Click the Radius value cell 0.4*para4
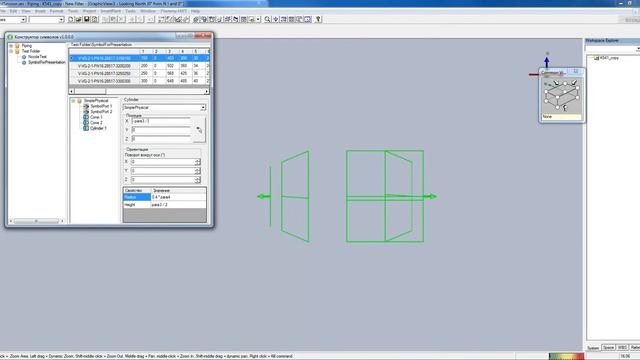Image resolution: width=640 pixels, height=360 pixels. [x=178, y=197]
